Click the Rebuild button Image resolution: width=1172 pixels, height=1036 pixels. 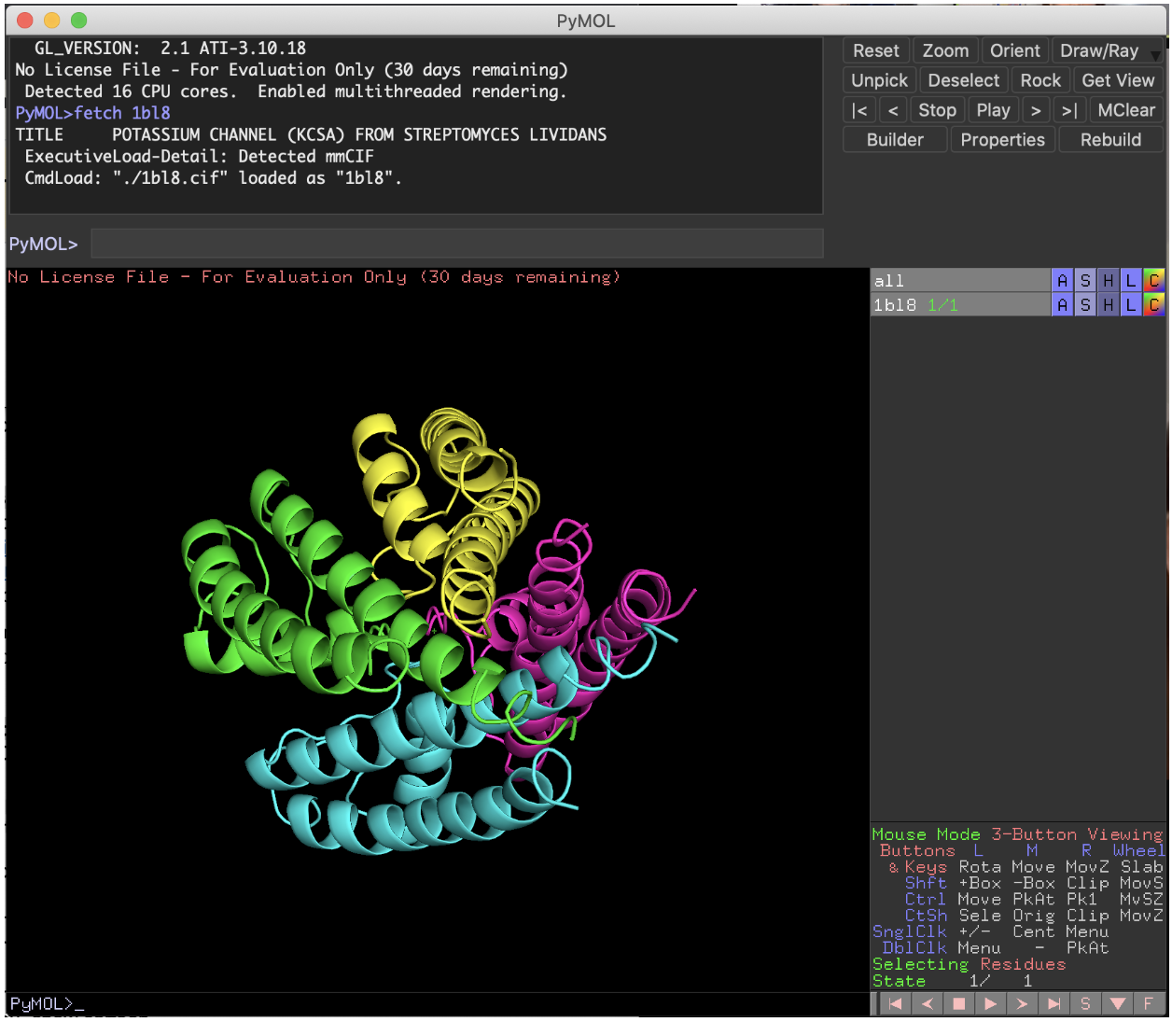tap(1110, 140)
